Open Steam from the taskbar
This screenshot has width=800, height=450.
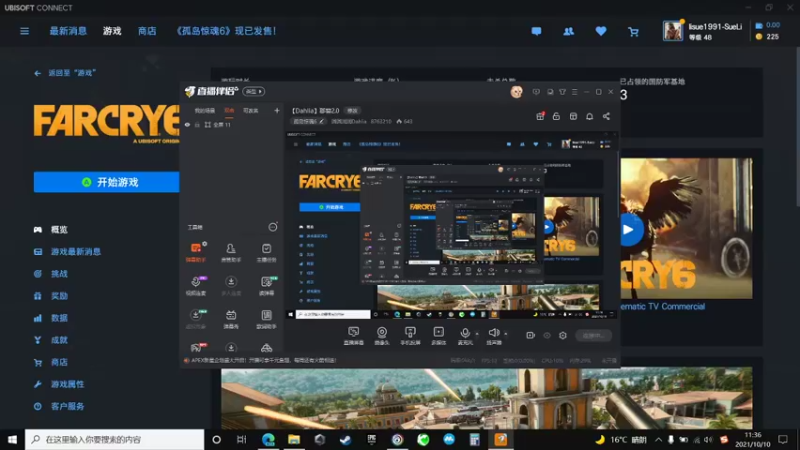tap(345, 439)
